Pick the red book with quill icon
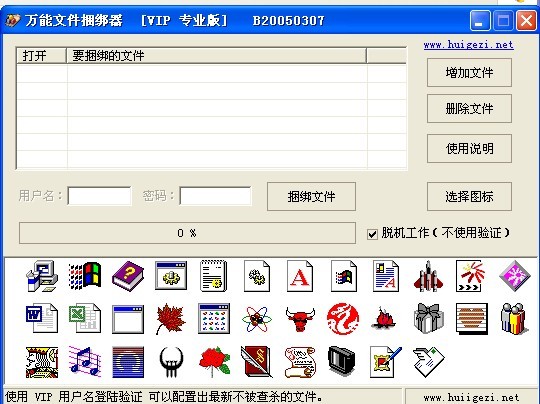The image size is (540, 404). (257, 362)
